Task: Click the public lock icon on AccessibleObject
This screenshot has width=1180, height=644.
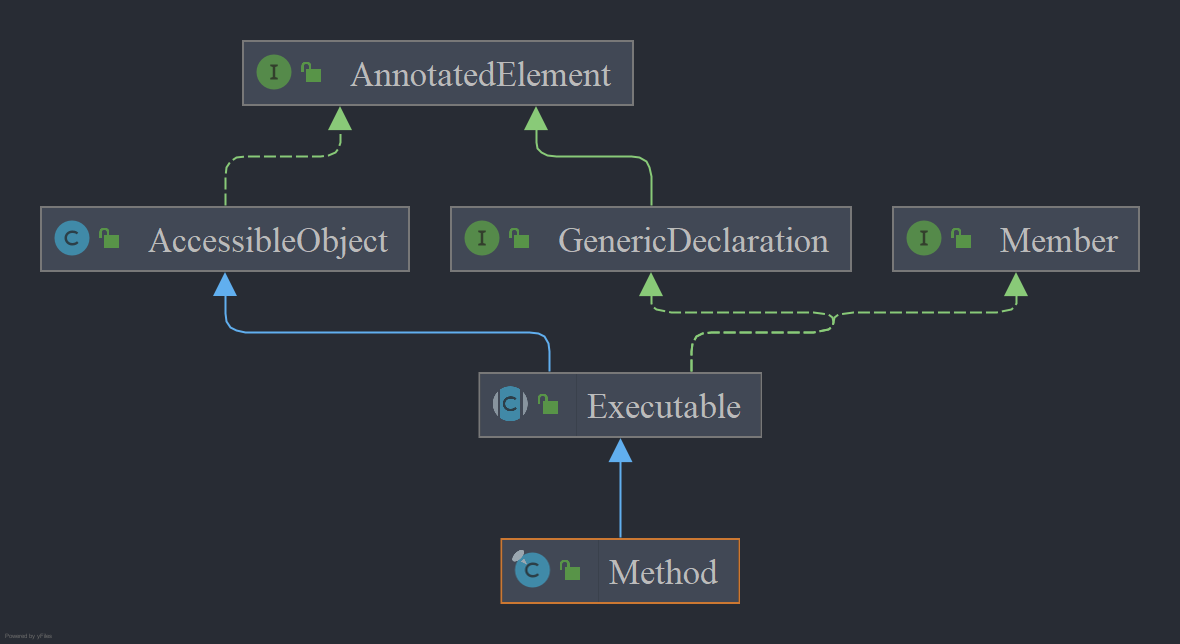Action: click(110, 238)
